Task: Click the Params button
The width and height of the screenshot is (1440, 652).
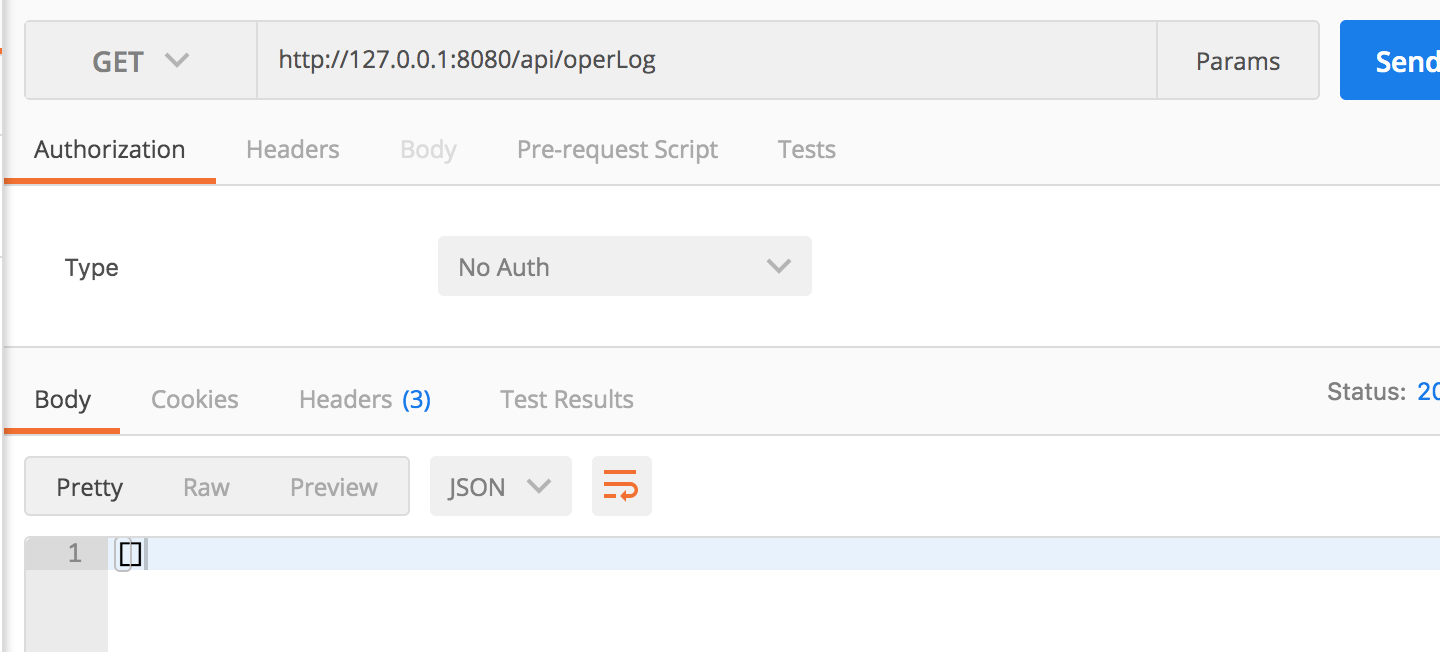Action: (1237, 61)
